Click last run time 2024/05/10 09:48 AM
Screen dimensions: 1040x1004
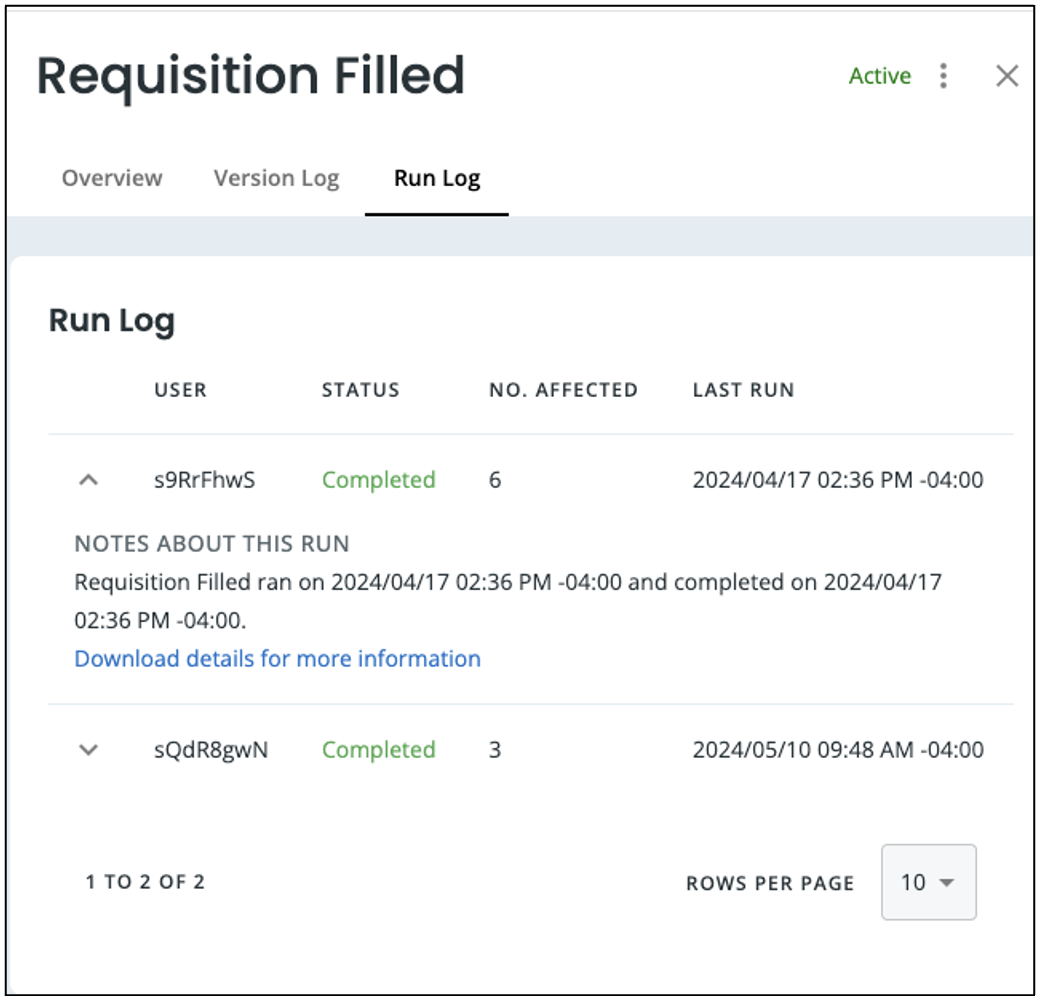838,750
